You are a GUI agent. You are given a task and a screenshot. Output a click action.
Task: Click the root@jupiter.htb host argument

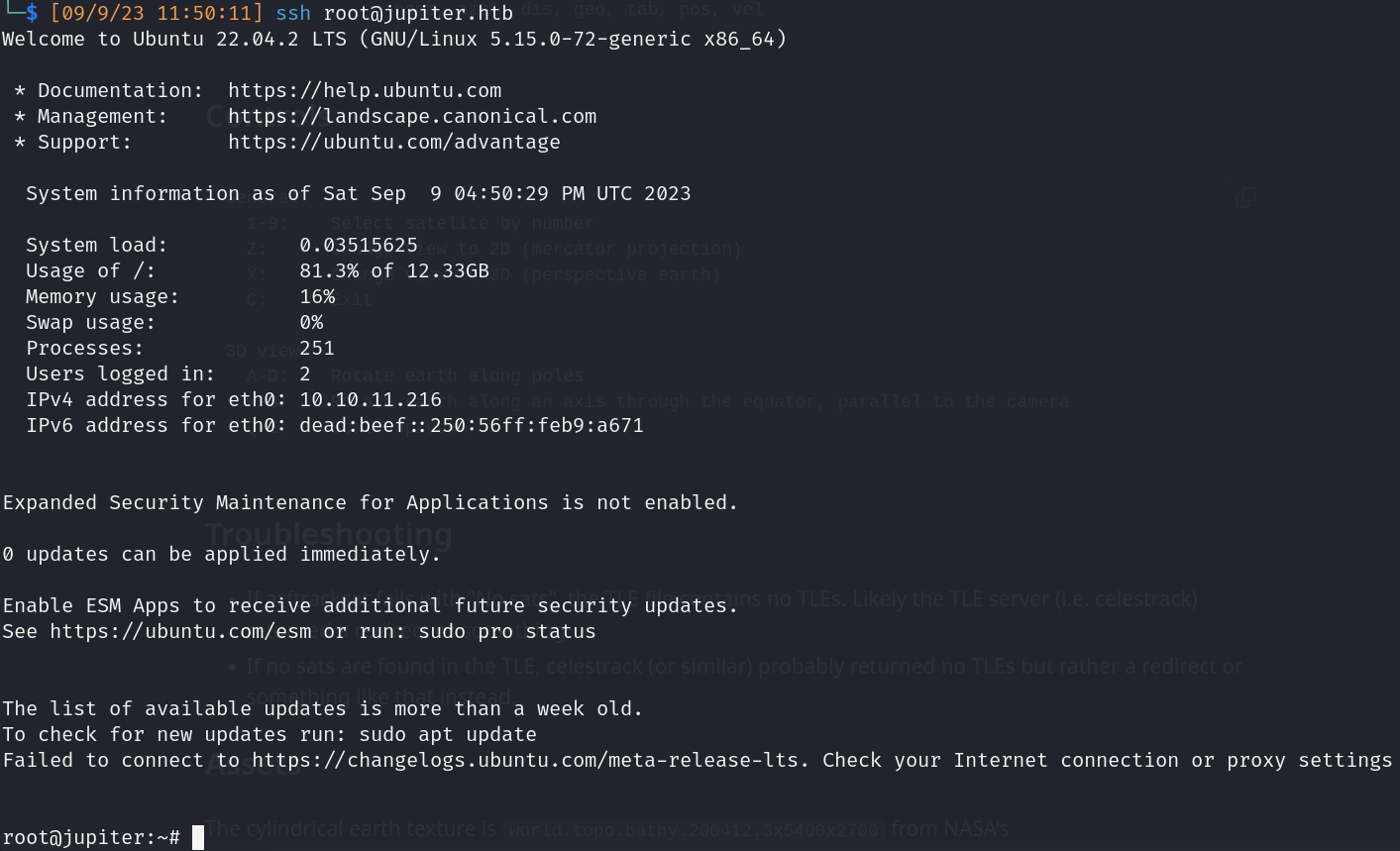click(418, 13)
